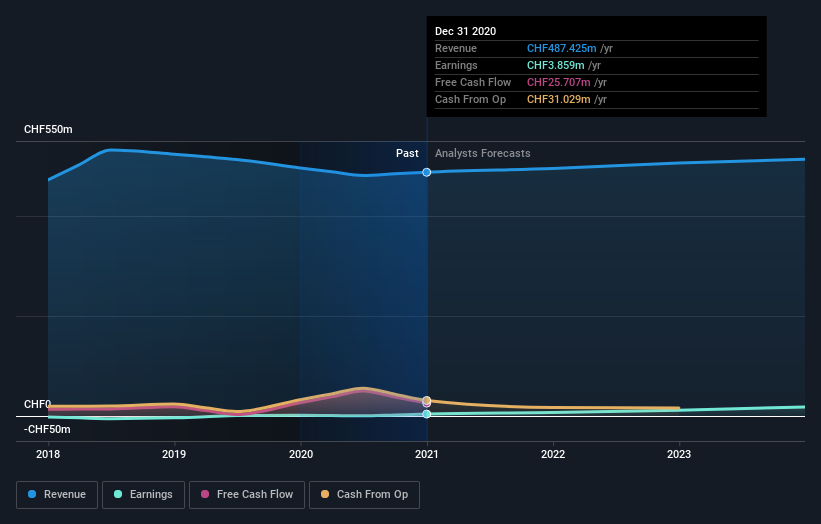Click the 2019 x-axis label

click(x=174, y=454)
